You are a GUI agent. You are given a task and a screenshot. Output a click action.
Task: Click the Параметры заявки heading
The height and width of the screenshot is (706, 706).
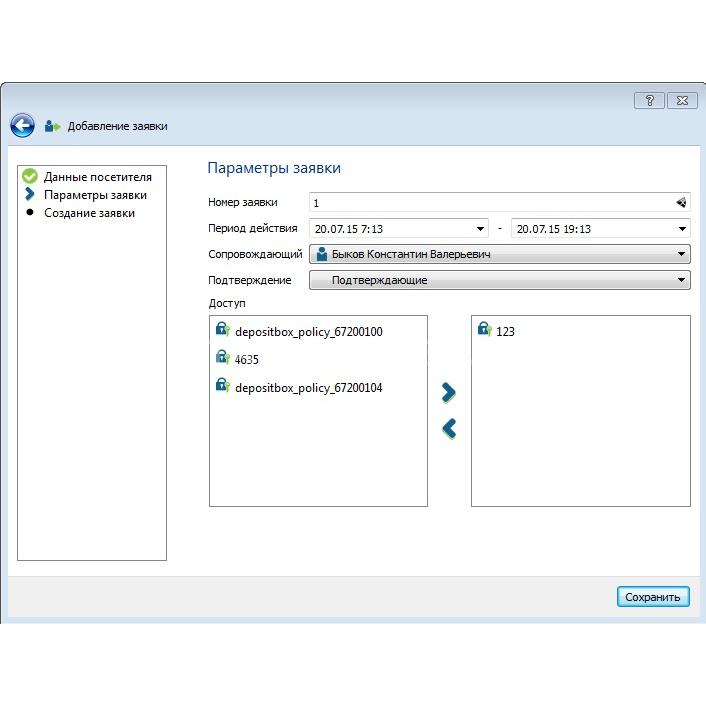pos(274,168)
